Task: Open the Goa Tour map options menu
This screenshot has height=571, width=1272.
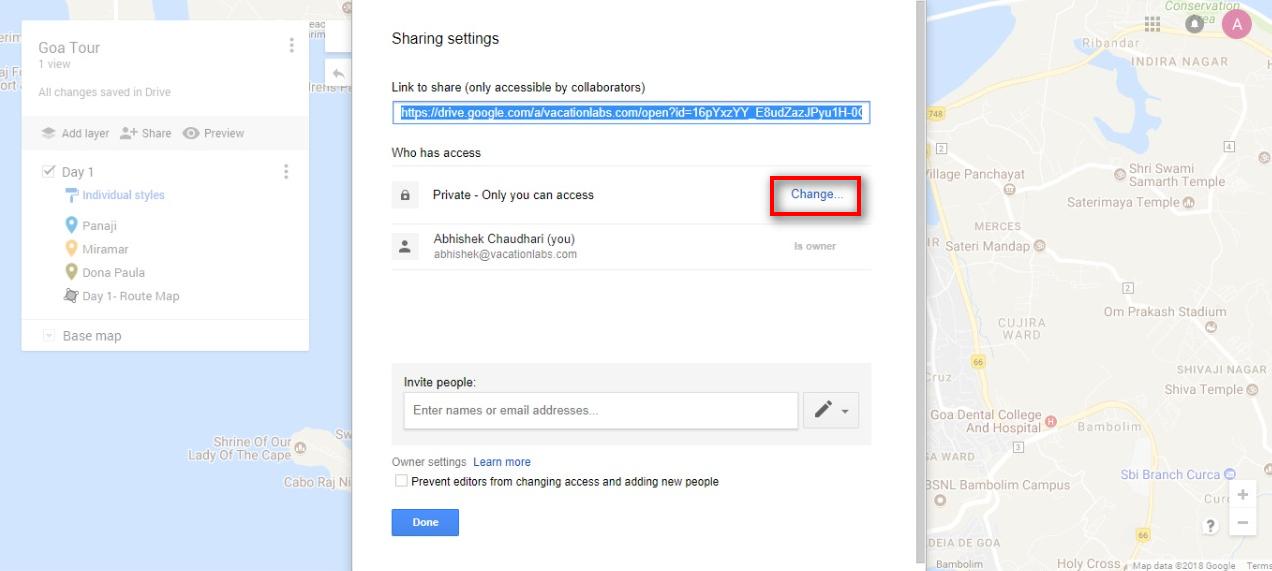Action: (x=291, y=46)
